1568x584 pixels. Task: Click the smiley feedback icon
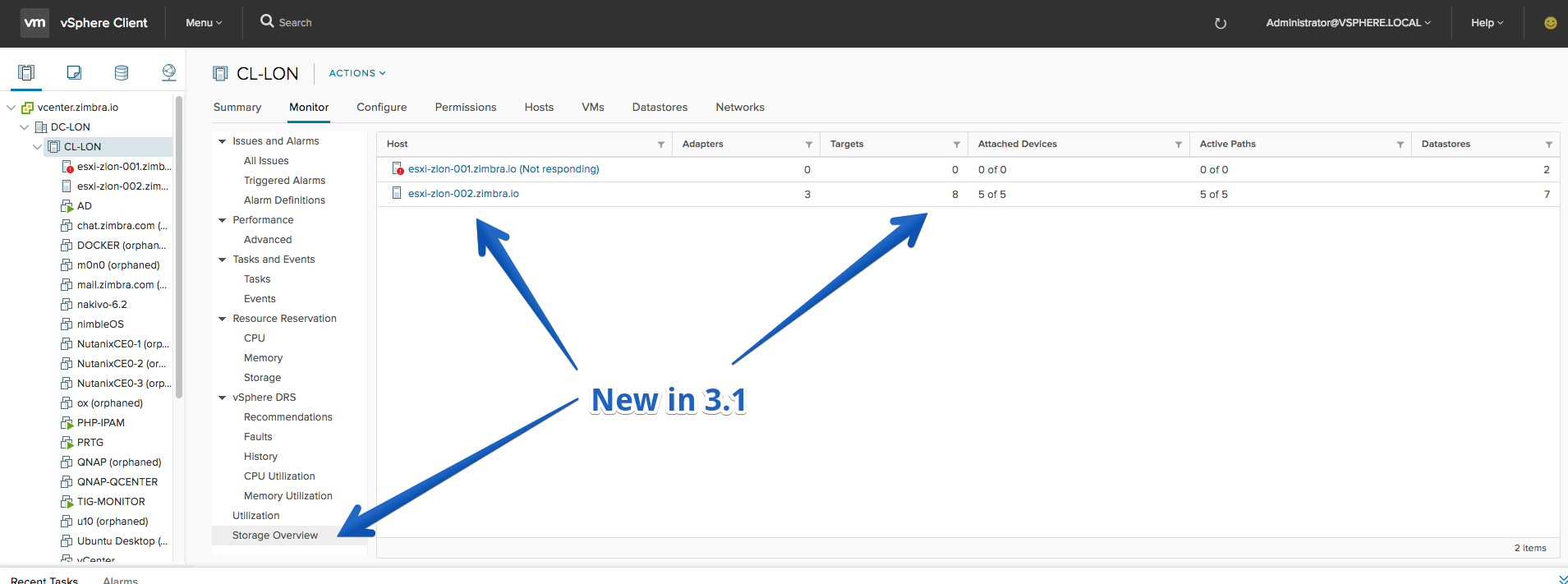pos(1551,23)
